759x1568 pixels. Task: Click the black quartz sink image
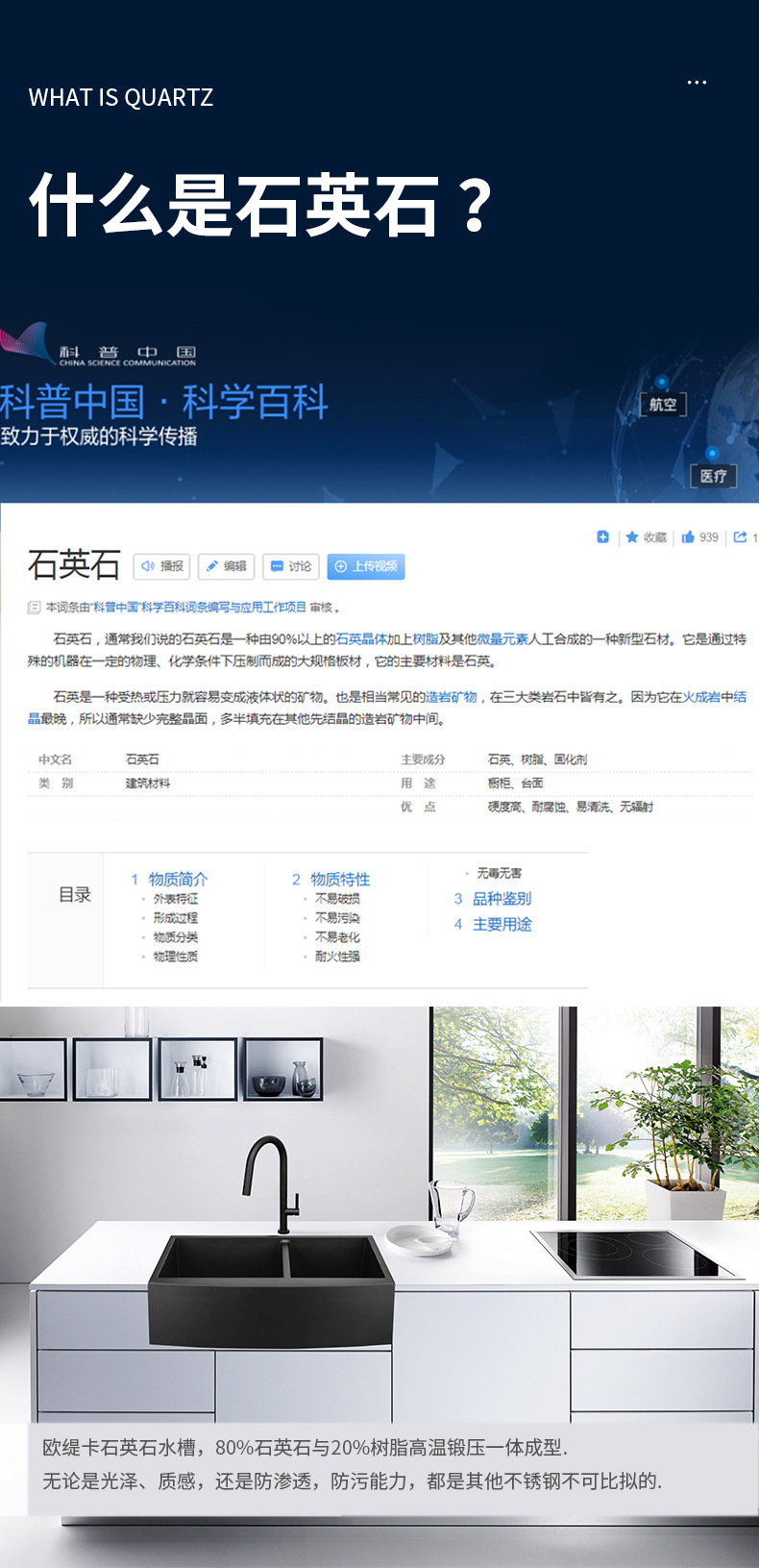click(271, 1290)
